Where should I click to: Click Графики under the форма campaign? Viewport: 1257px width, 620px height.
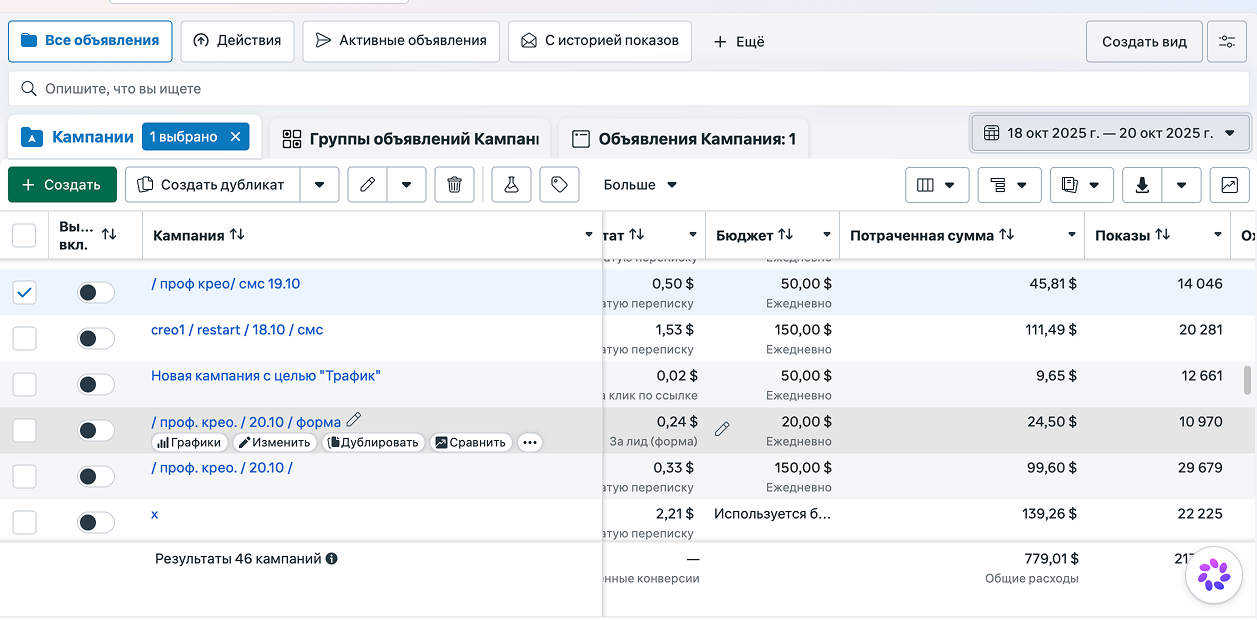tap(190, 442)
